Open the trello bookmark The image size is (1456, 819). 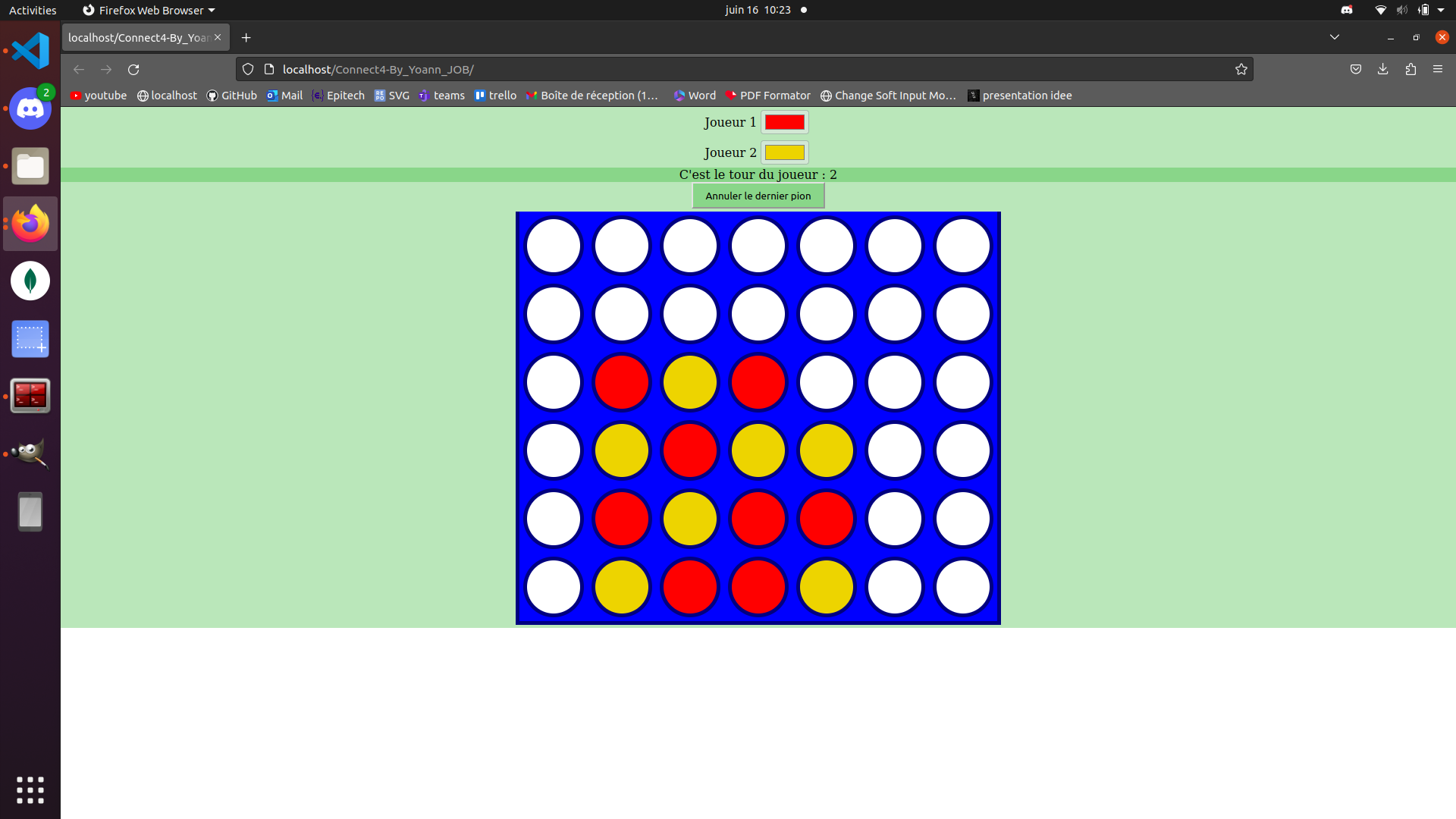pyautogui.click(x=495, y=96)
